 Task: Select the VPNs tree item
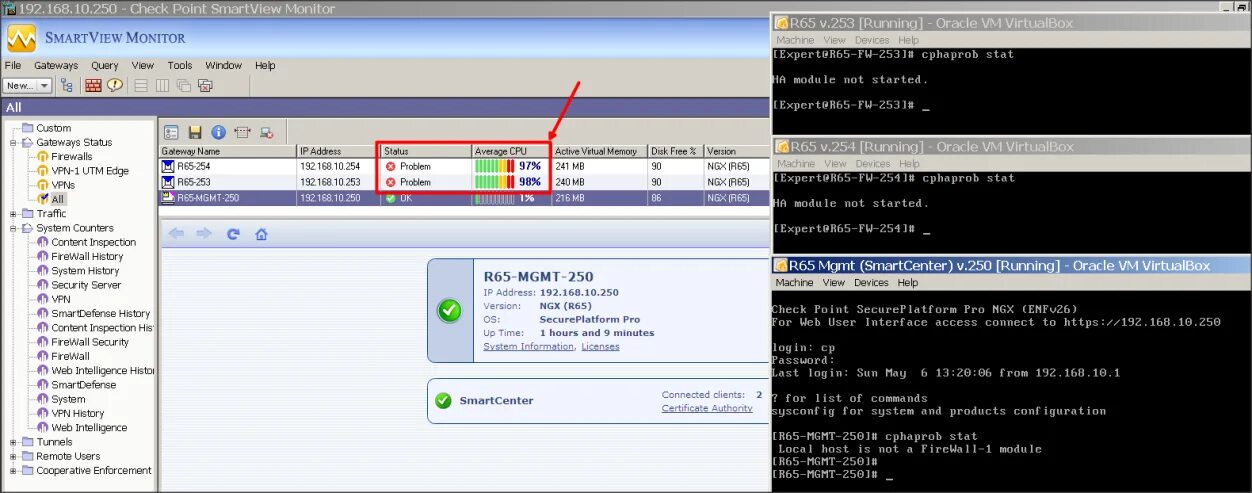click(63, 185)
